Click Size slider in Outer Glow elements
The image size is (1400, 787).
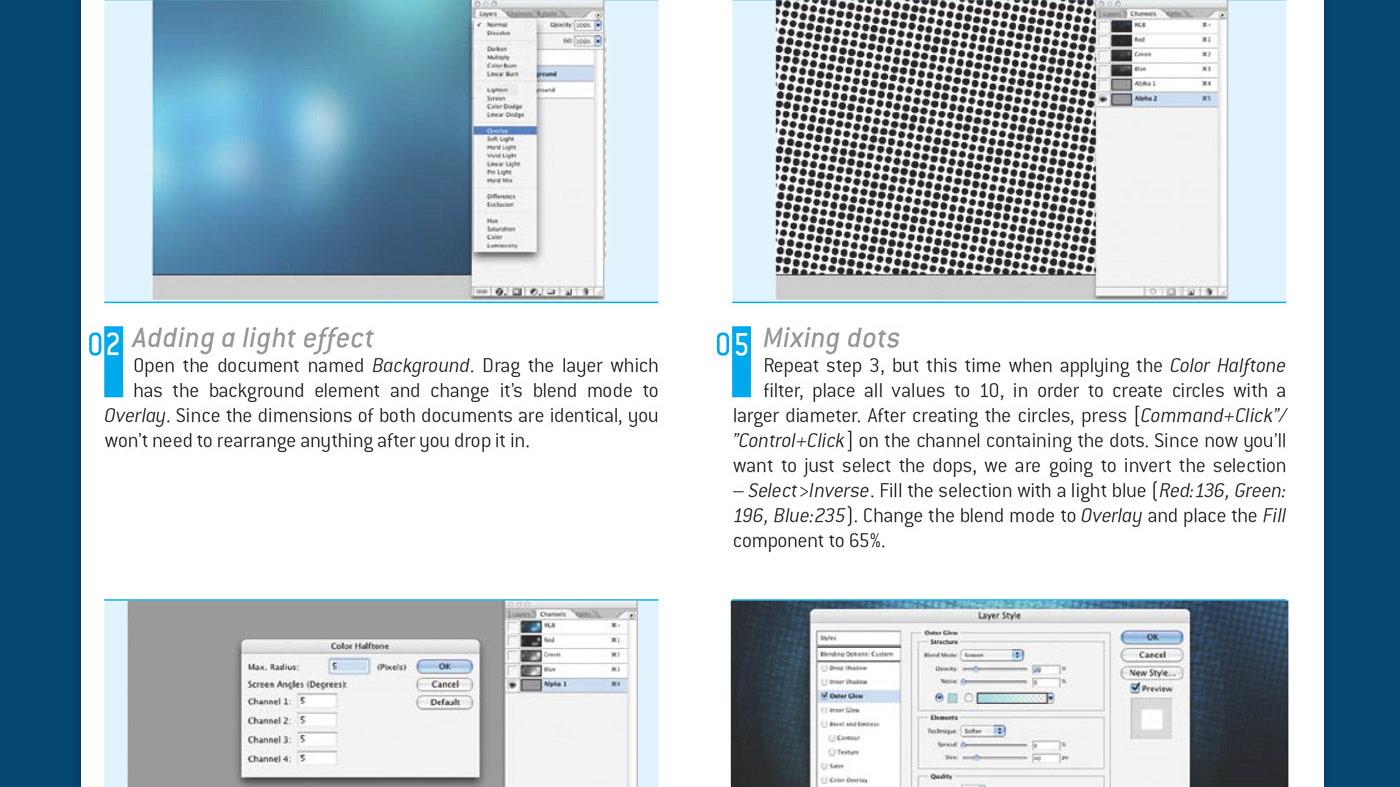(995, 758)
